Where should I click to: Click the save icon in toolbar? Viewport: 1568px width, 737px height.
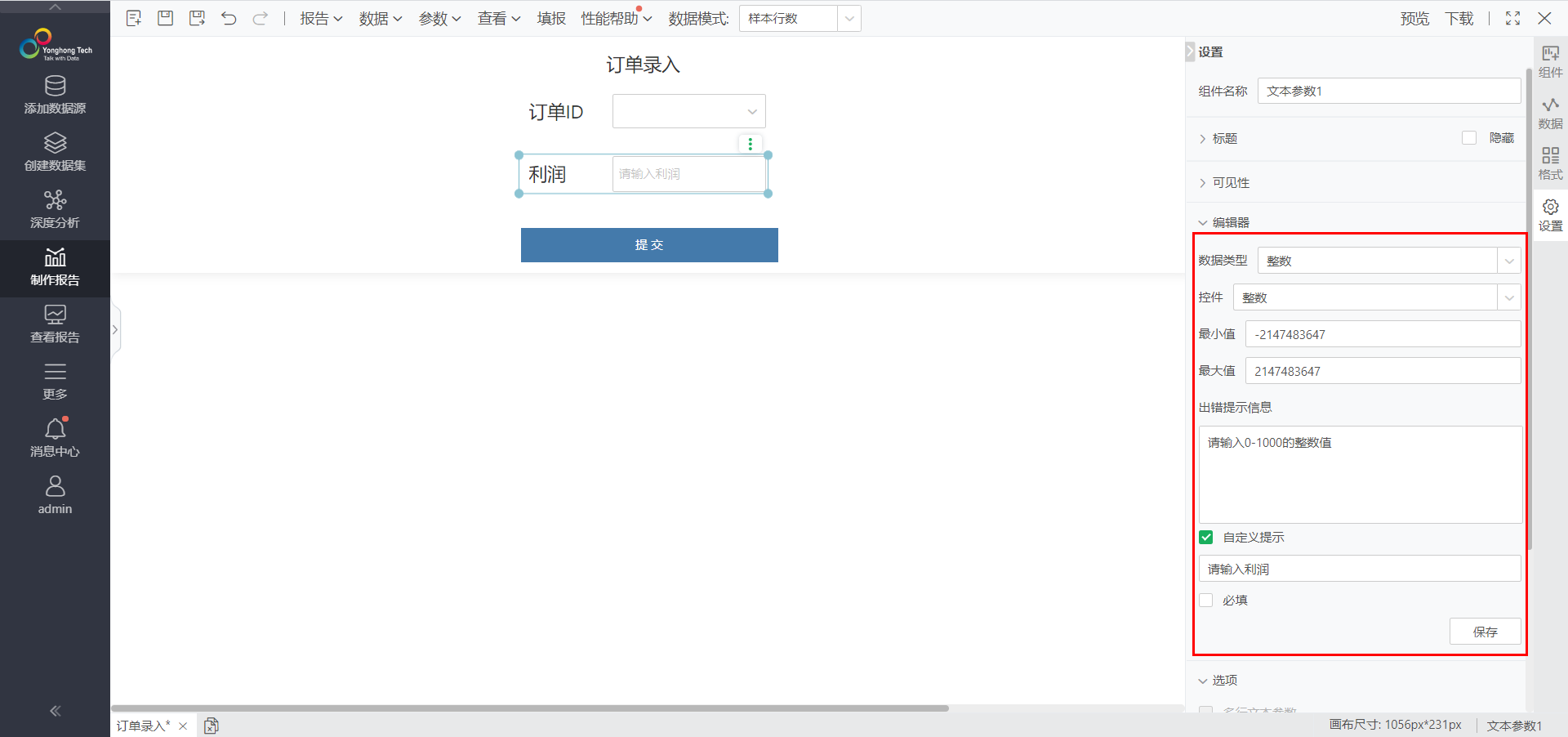(x=166, y=18)
